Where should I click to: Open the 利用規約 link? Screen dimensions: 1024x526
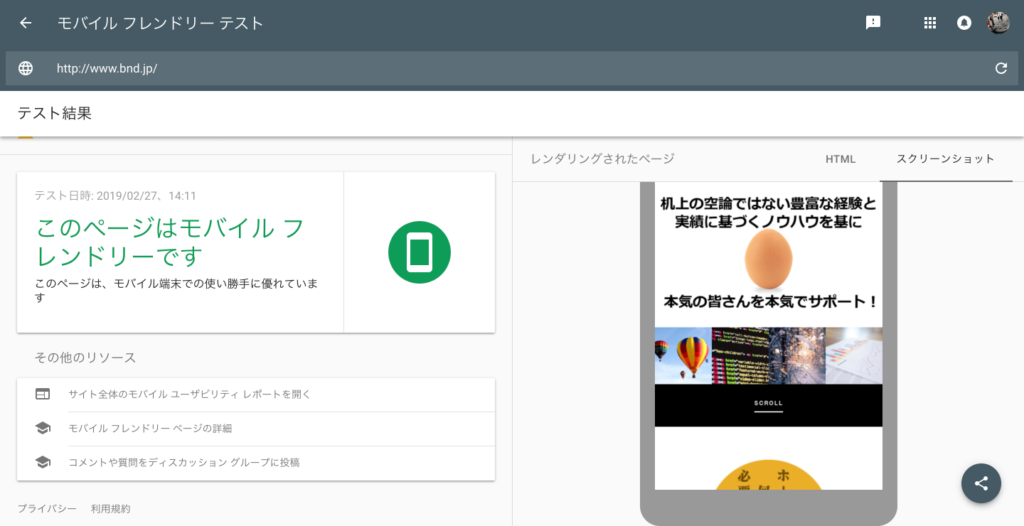pyautogui.click(x=110, y=508)
